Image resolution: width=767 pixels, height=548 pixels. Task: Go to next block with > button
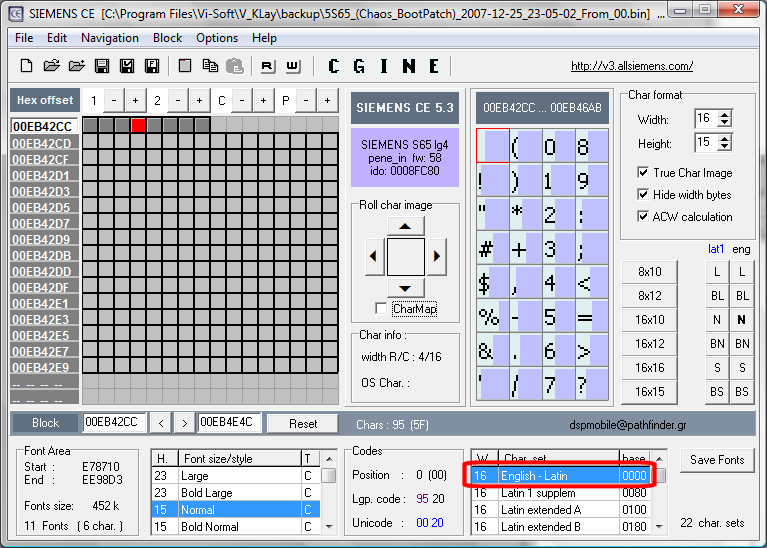tap(184, 423)
